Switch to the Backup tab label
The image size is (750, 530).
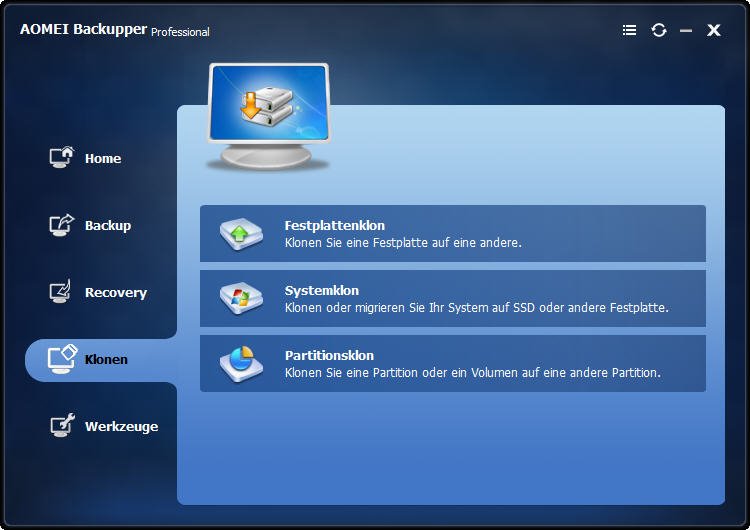click(108, 225)
